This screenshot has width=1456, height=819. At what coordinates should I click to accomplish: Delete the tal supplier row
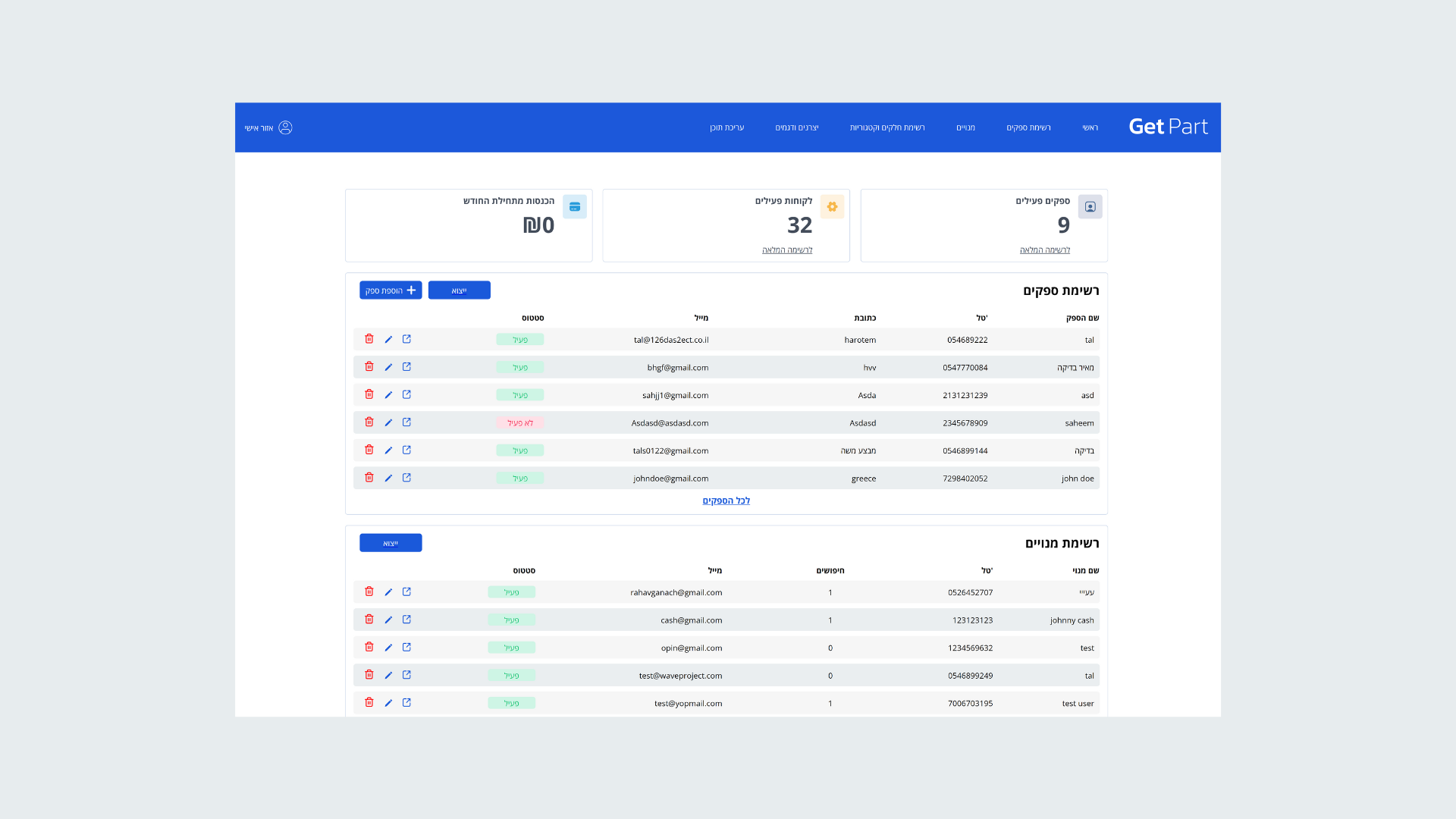[x=369, y=339]
